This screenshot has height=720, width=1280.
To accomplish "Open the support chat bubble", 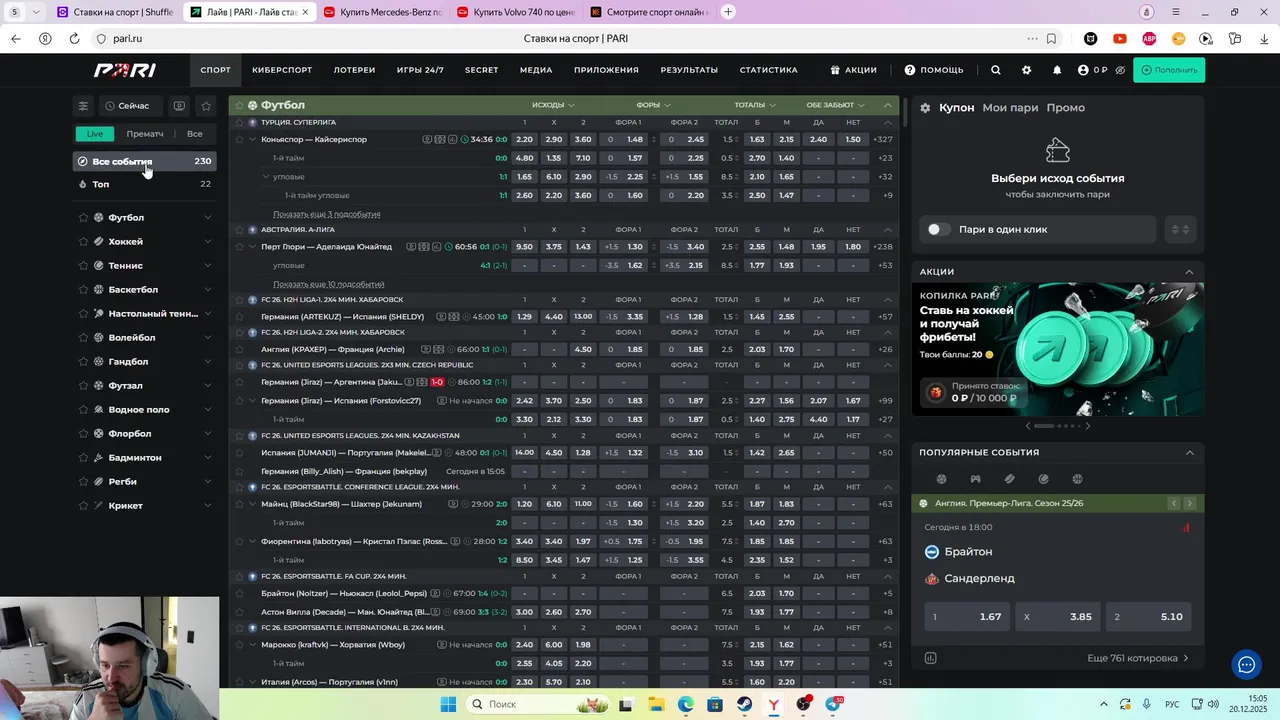I will coord(1246,664).
